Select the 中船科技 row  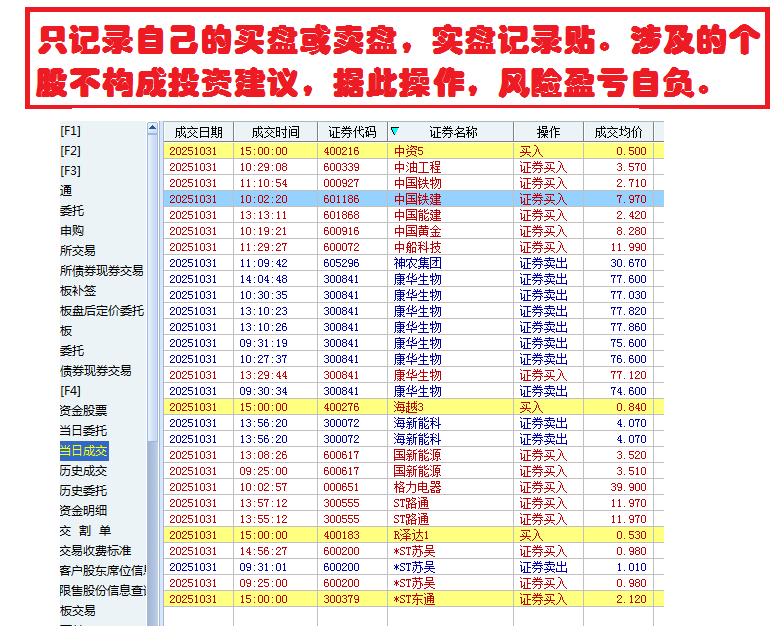coord(413,247)
